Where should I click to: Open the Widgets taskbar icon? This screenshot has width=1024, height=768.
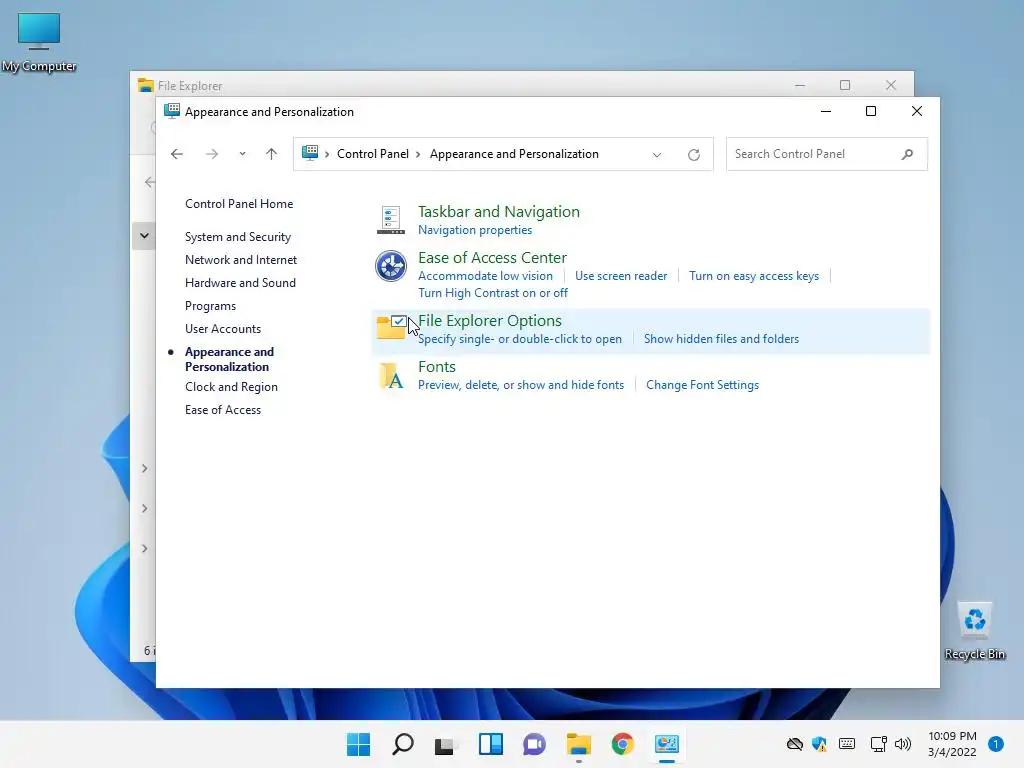pyautogui.click(x=490, y=744)
